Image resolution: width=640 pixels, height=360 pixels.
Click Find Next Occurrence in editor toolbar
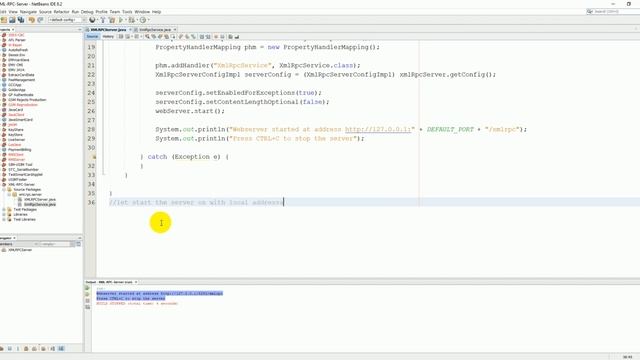pos(159,37)
